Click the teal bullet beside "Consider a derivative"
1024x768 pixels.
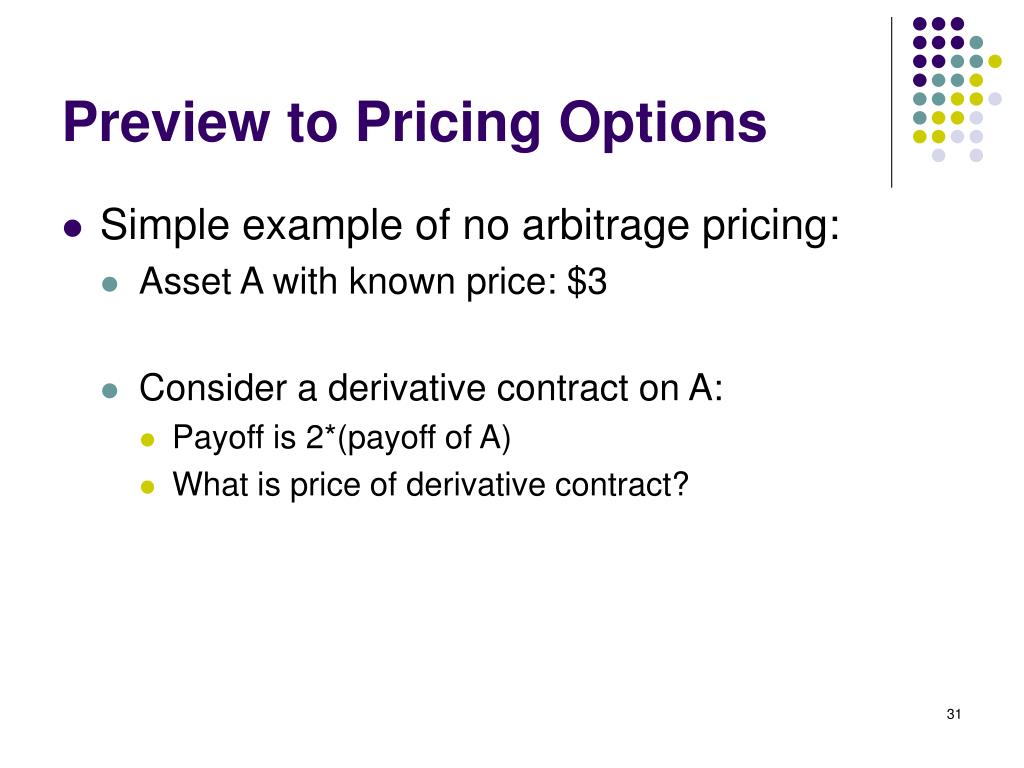[x=110, y=391]
